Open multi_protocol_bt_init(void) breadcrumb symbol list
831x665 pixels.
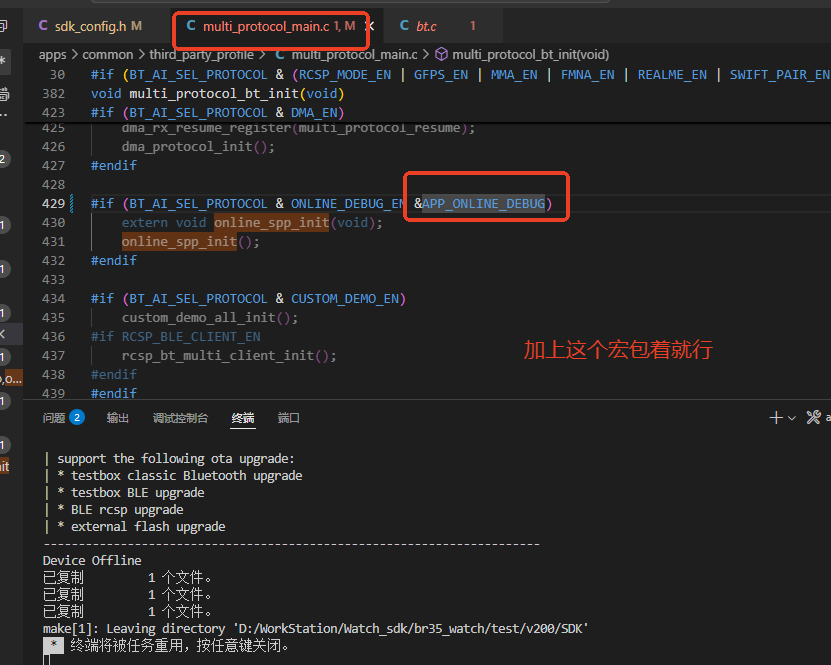(531, 55)
